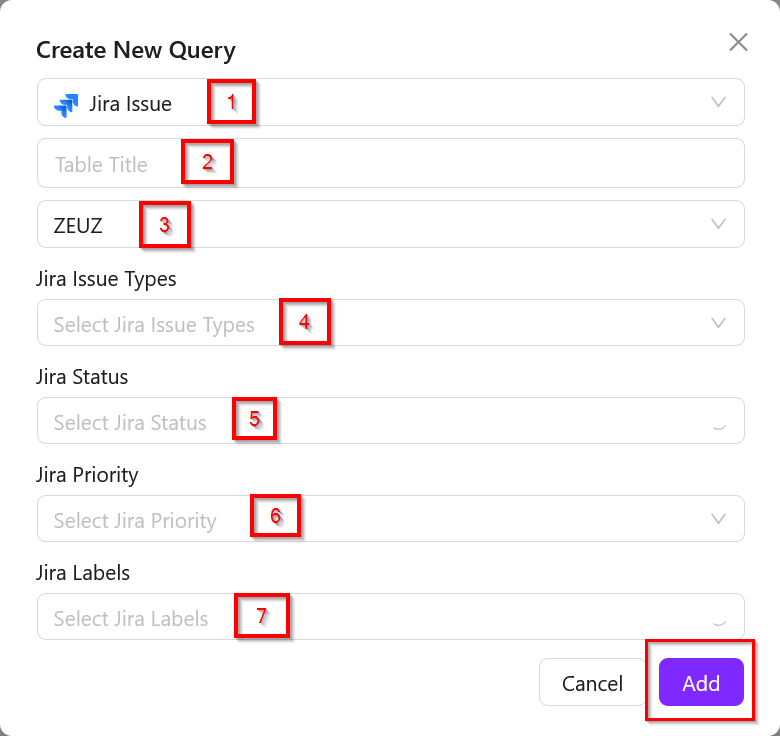Click 'Select Jira Labels' placeholder field
Viewport: 780px width, 736px height.
[x=131, y=619]
